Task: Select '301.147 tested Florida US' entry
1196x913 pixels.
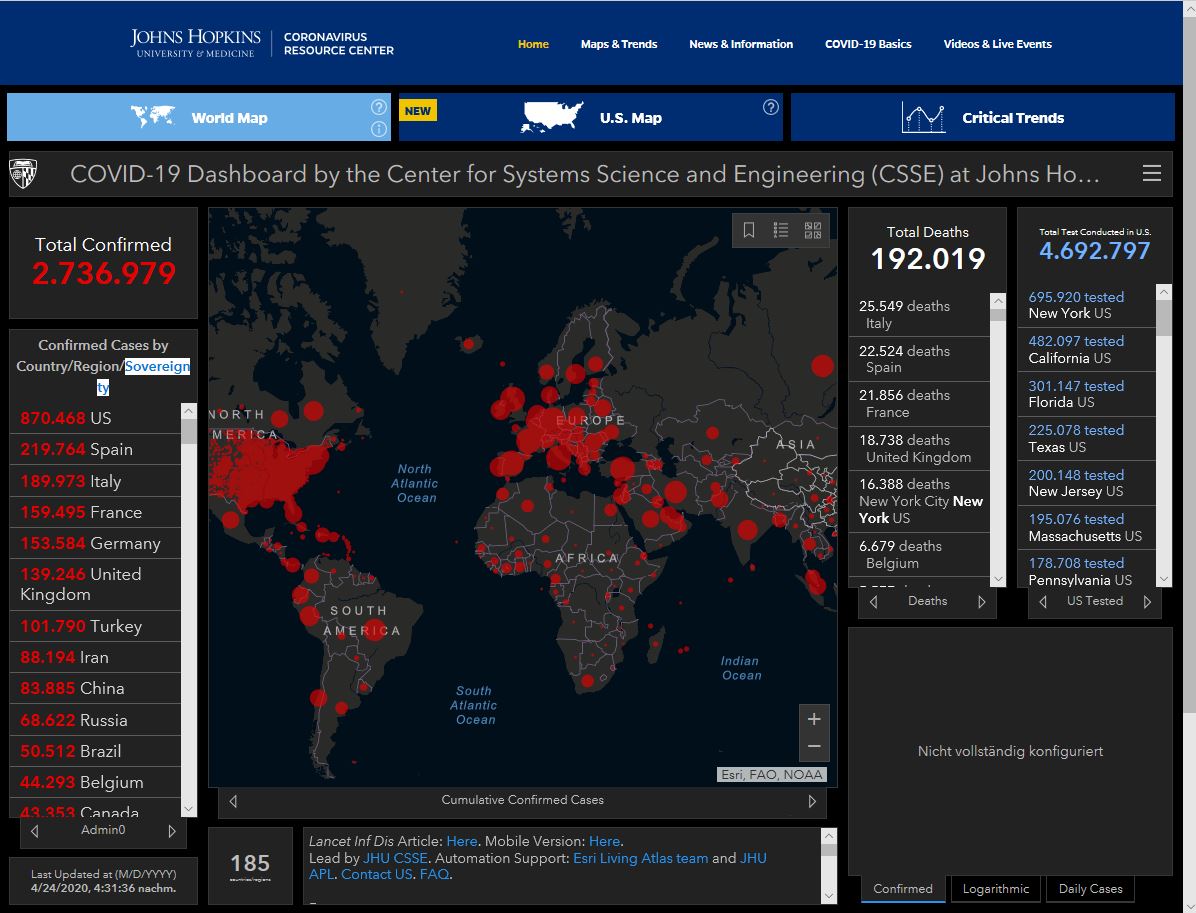Action: tap(1086, 394)
